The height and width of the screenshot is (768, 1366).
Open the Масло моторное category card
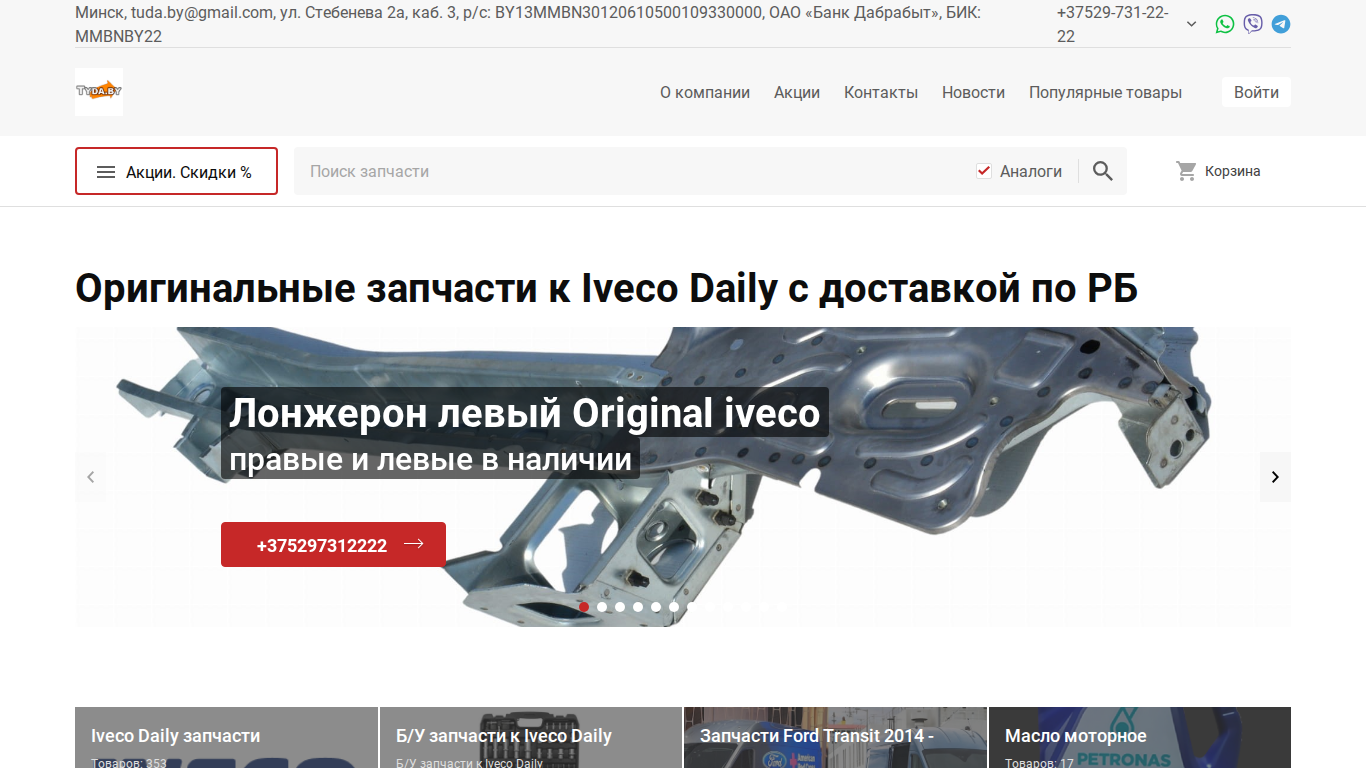click(1140, 738)
